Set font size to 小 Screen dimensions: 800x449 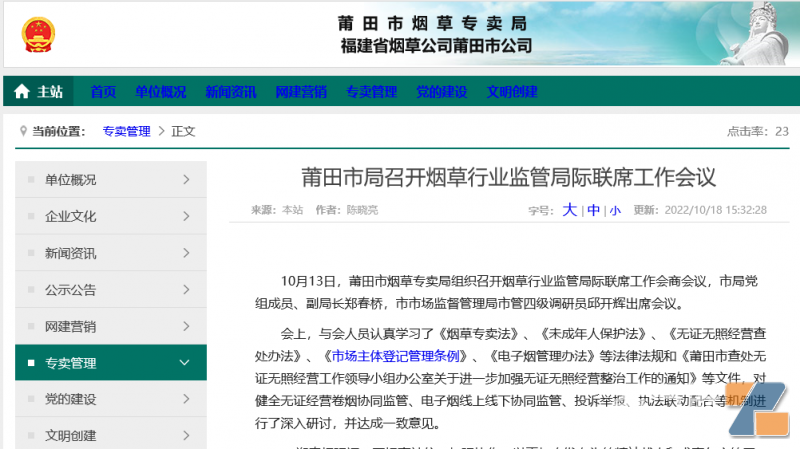click(615, 211)
